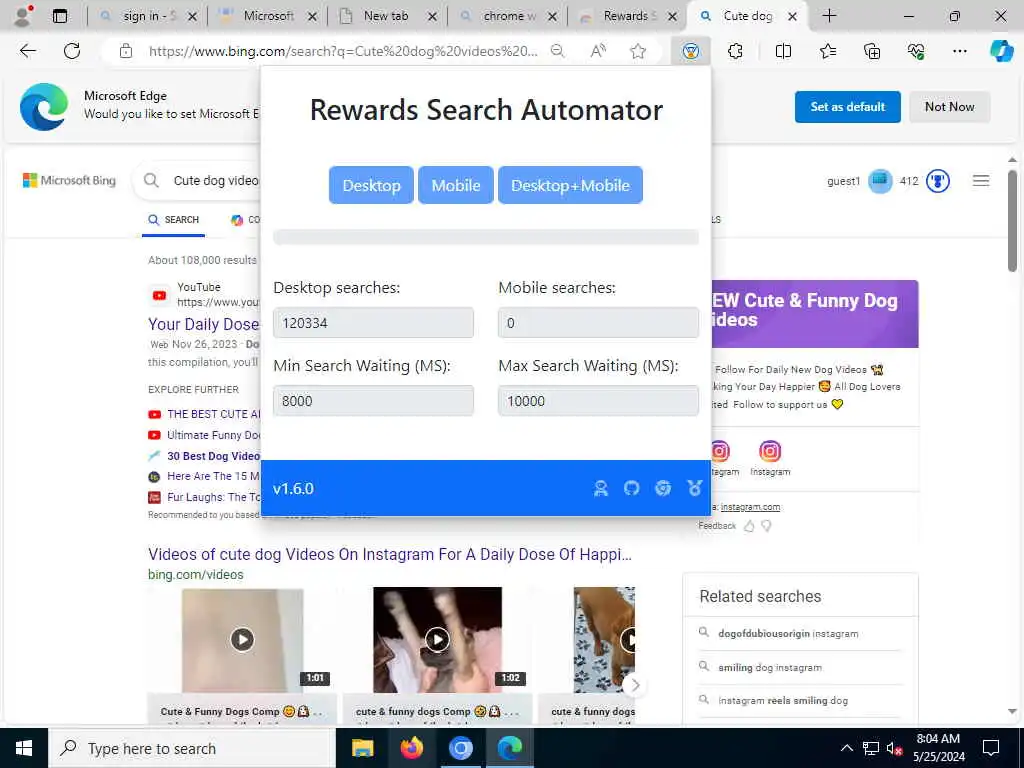Open Microsoft Bing home logo
This screenshot has height=768, width=1024.
(69, 180)
